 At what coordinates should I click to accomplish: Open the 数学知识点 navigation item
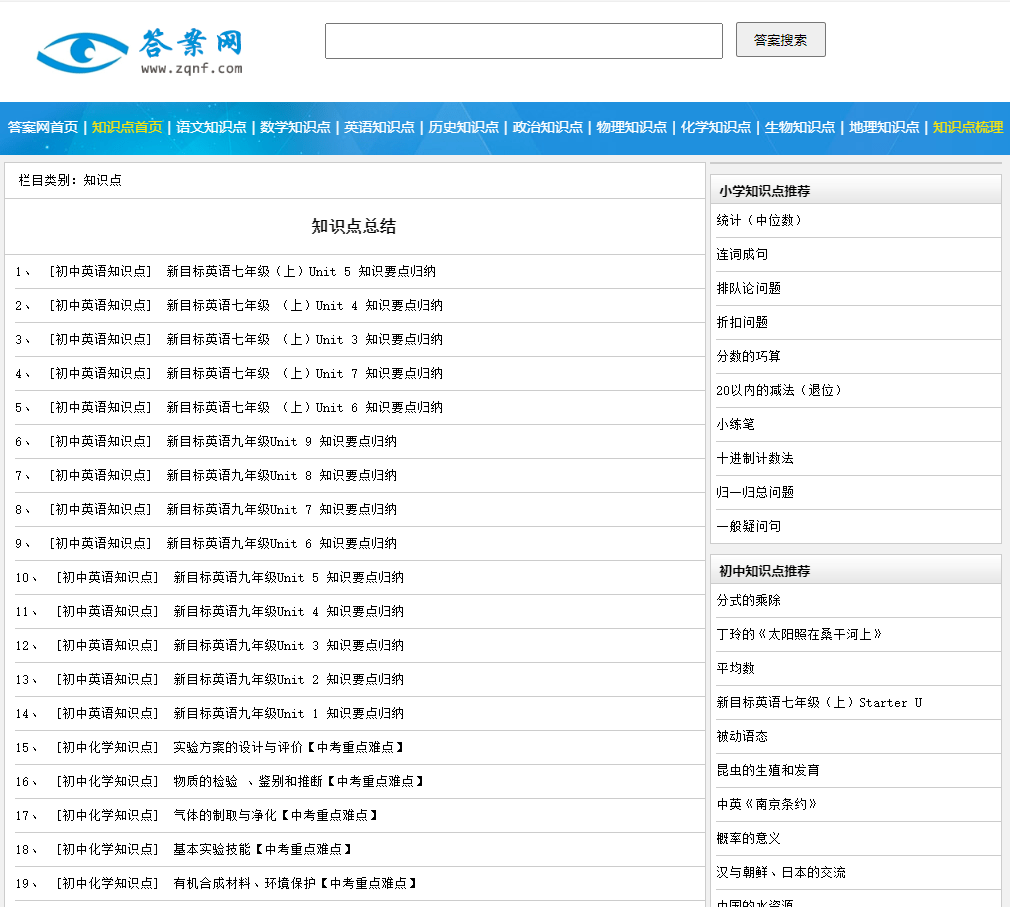tap(297, 127)
